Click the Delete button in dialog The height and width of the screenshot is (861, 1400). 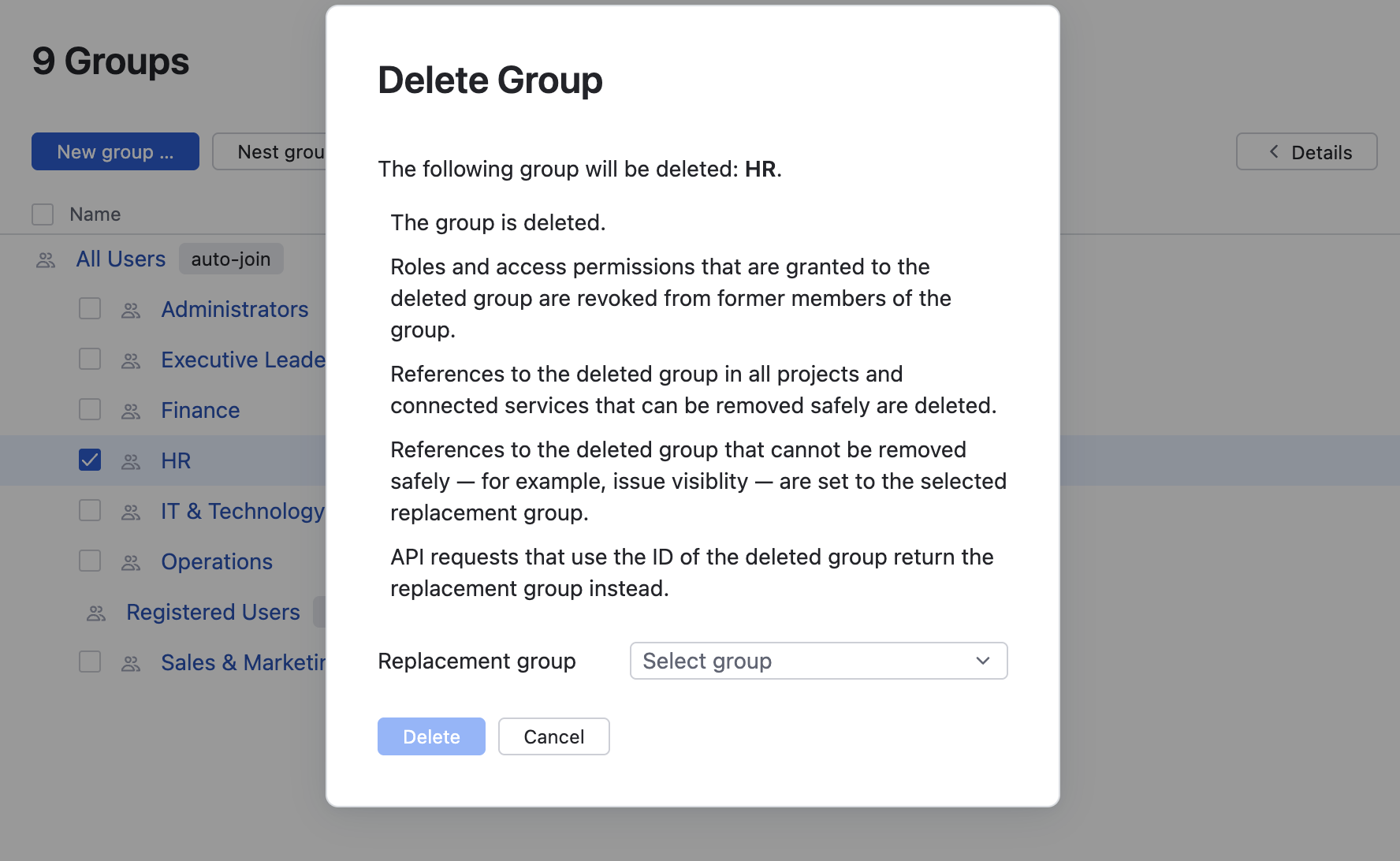pyautogui.click(x=431, y=736)
